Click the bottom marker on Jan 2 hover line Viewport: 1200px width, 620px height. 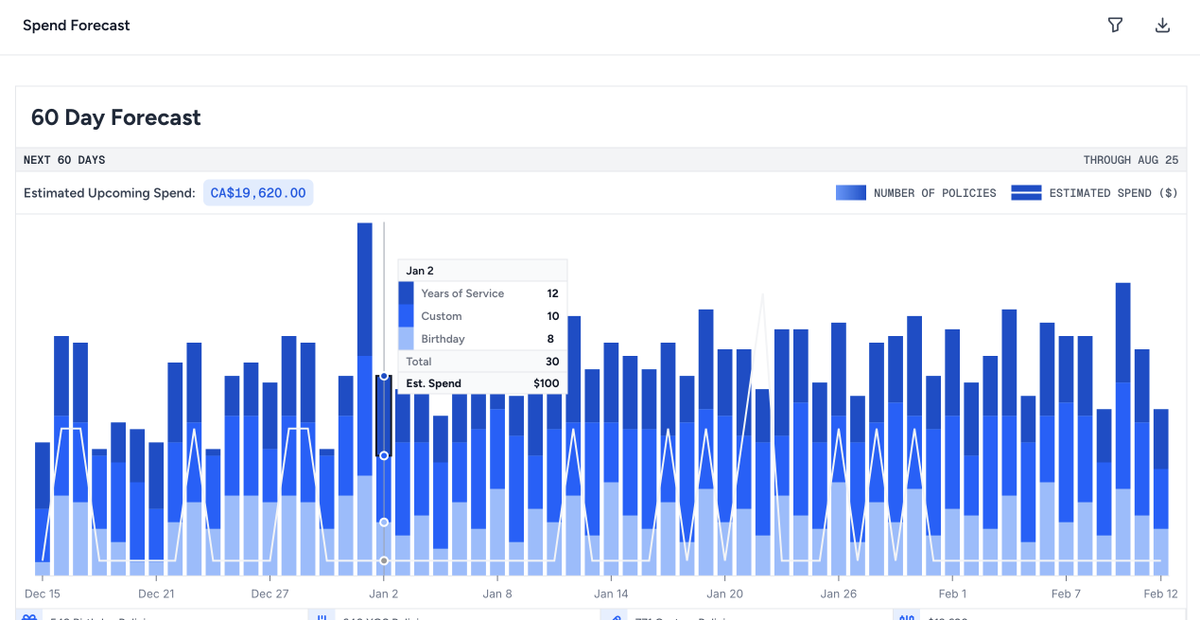pos(384,560)
